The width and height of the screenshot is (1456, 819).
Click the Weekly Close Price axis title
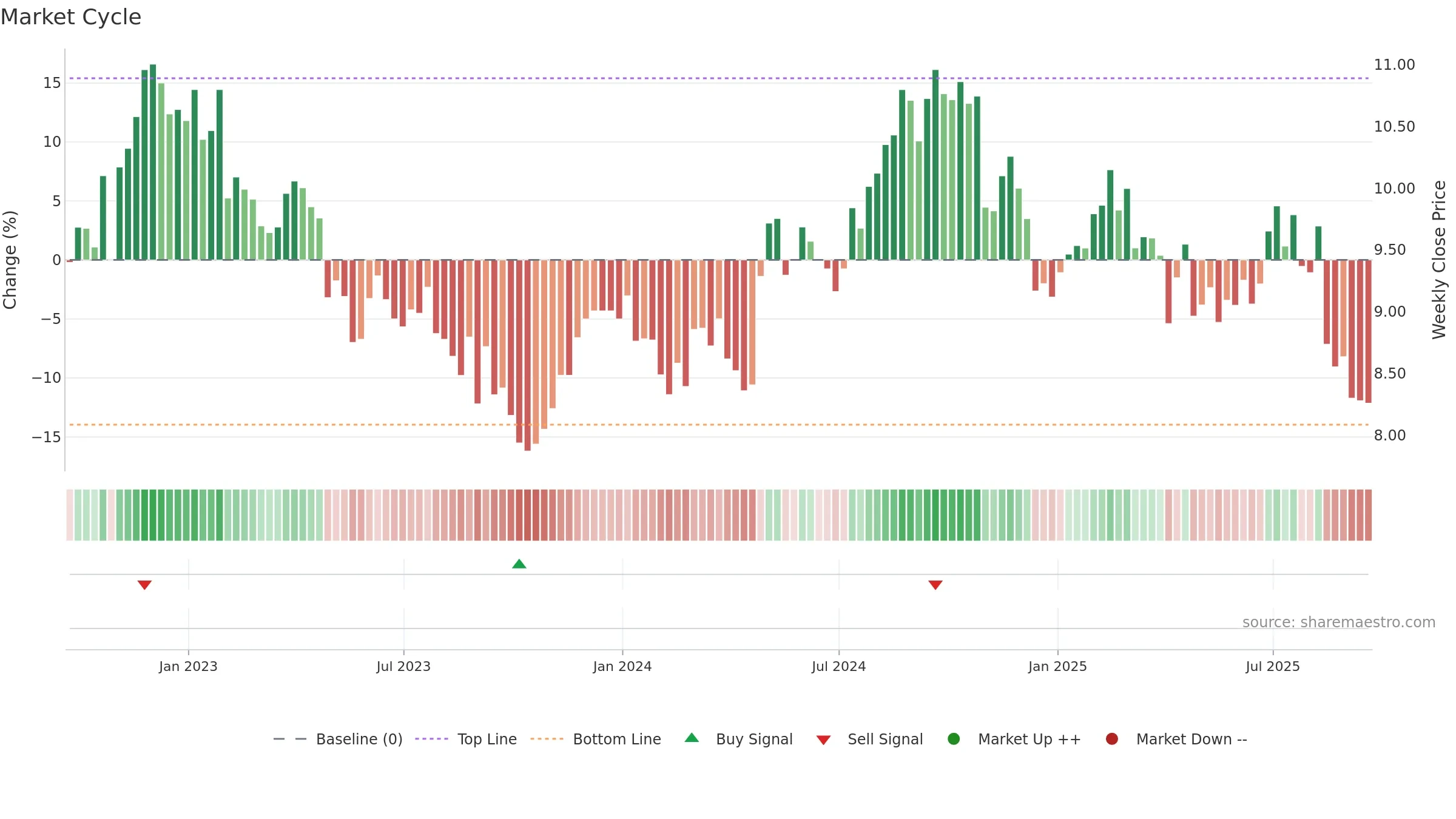[x=1439, y=260]
